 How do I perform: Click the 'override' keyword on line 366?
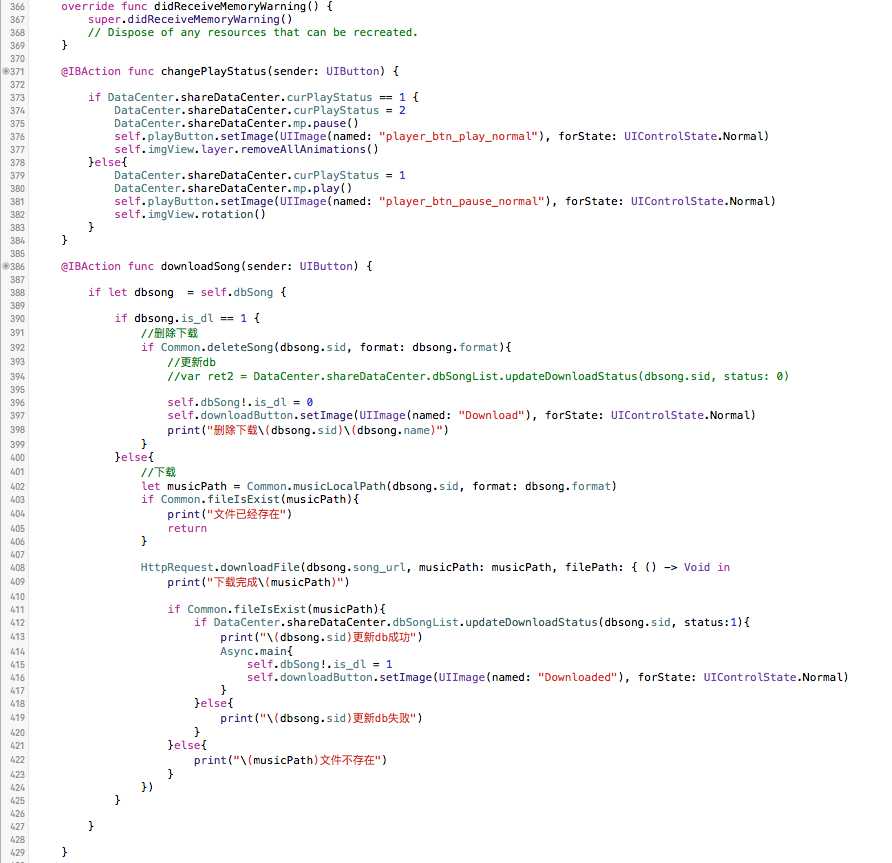click(x=88, y=7)
